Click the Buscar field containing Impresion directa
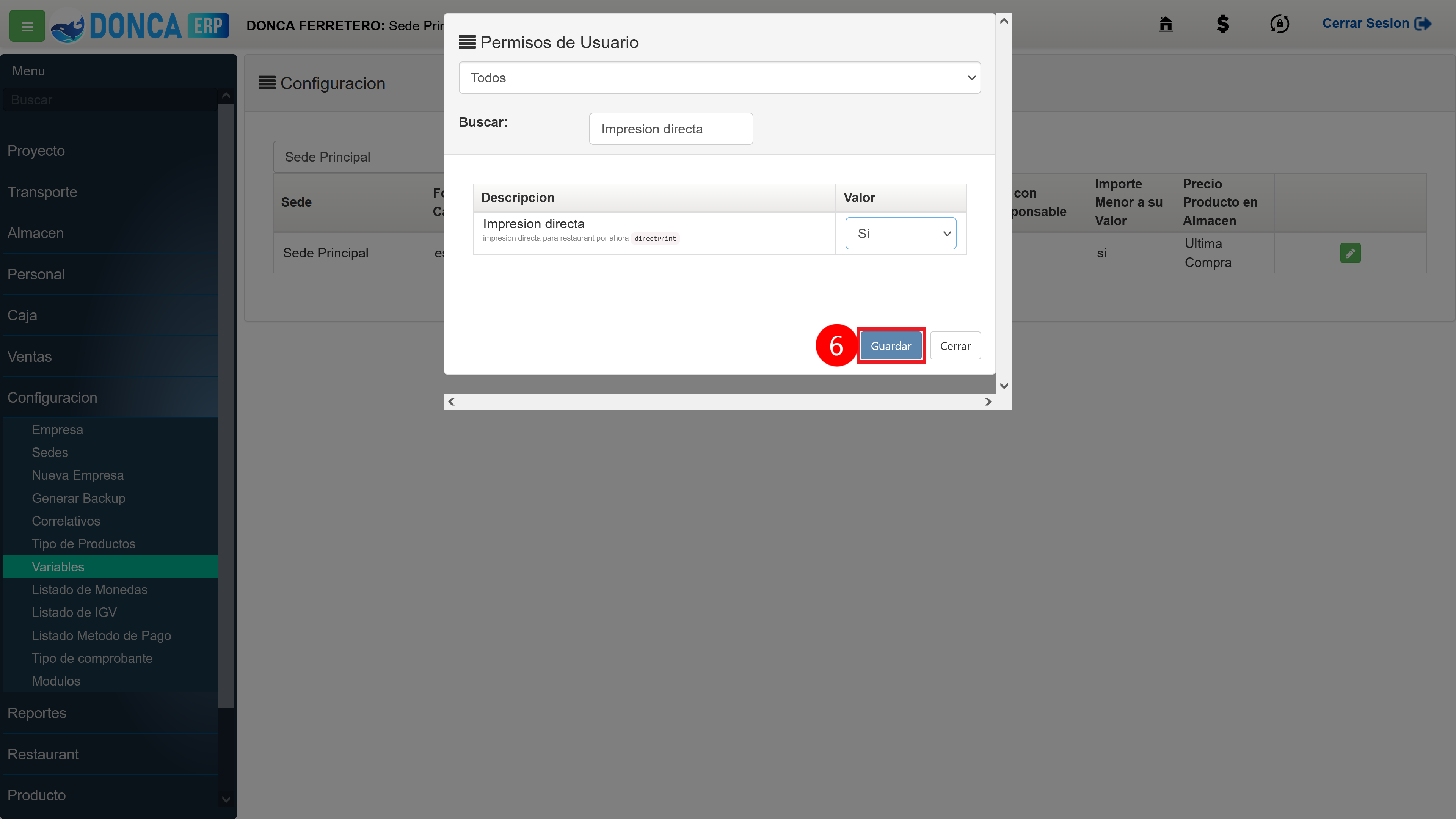Image resolution: width=1456 pixels, height=819 pixels. click(x=671, y=129)
